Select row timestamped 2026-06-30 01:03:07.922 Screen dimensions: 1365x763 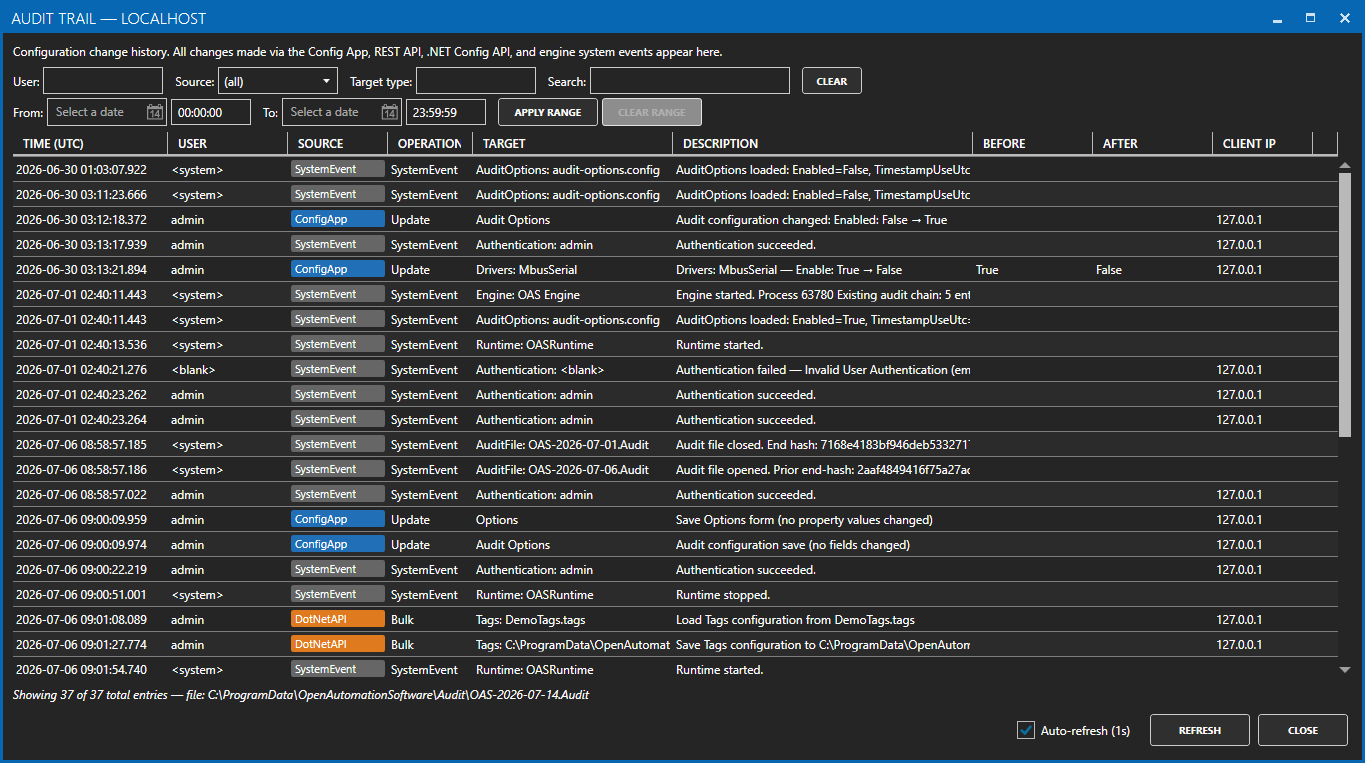coord(675,170)
